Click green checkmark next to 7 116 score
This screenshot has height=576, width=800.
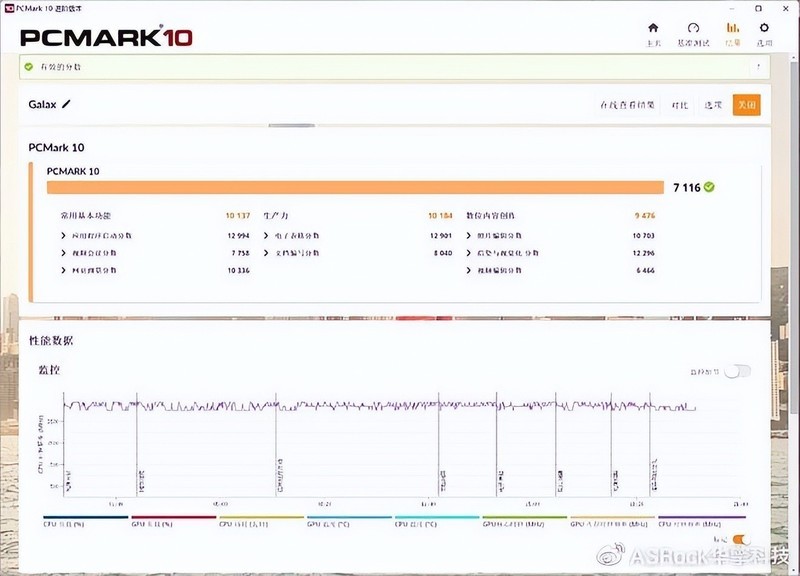[x=709, y=187]
